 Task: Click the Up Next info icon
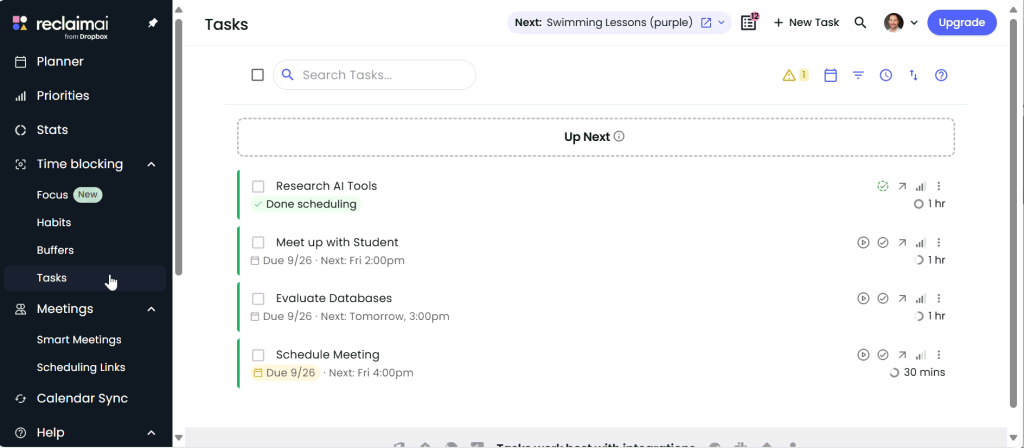point(619,136)
